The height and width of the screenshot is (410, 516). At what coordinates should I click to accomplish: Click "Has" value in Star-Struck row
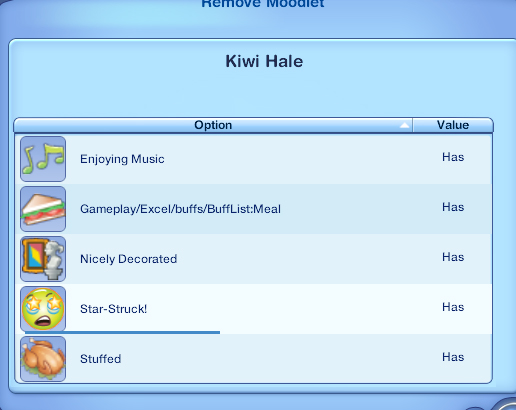coord(453,307)
